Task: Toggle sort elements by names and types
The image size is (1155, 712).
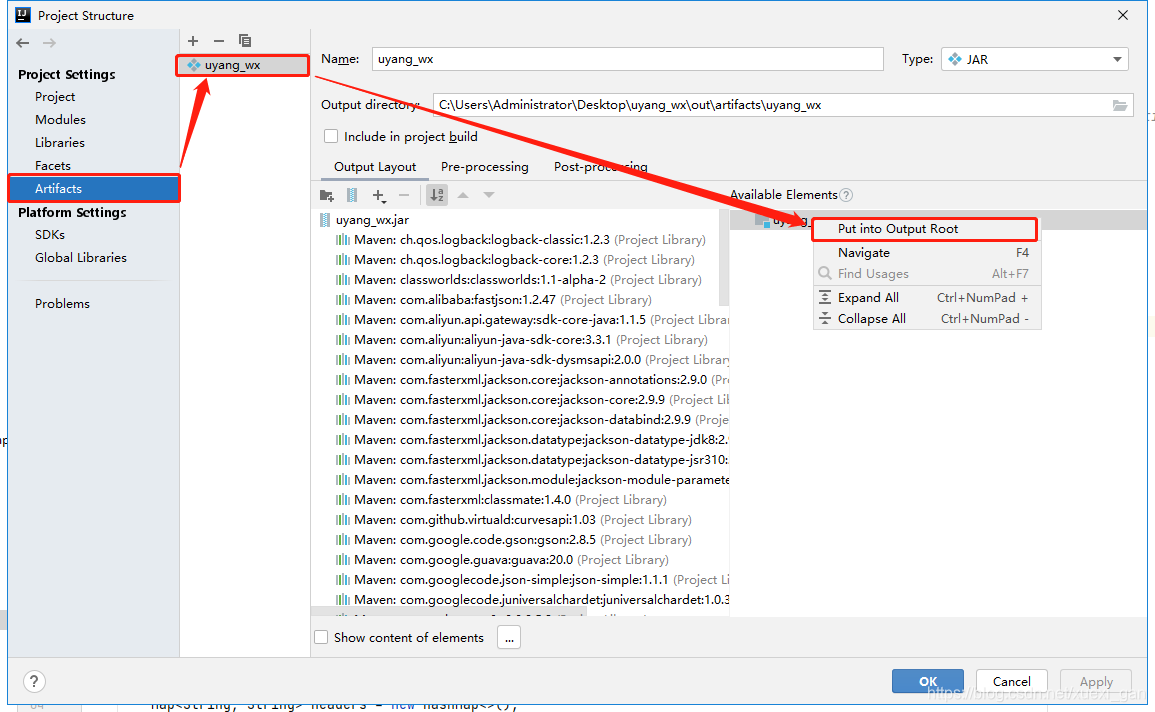Action: pyautogui.click(x=437, y=195)
